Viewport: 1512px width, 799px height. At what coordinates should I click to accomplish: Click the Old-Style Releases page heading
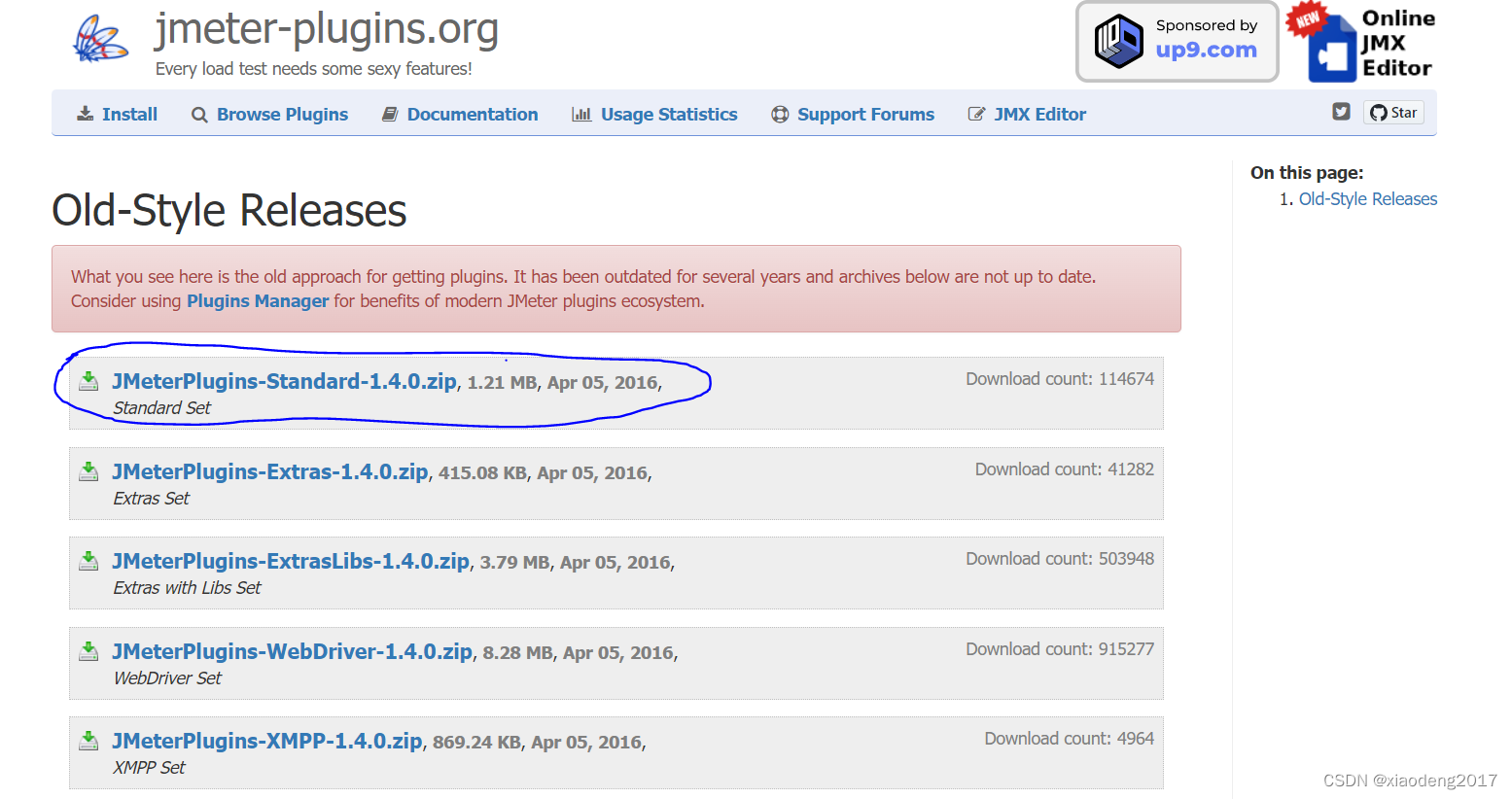pos(229,211)
